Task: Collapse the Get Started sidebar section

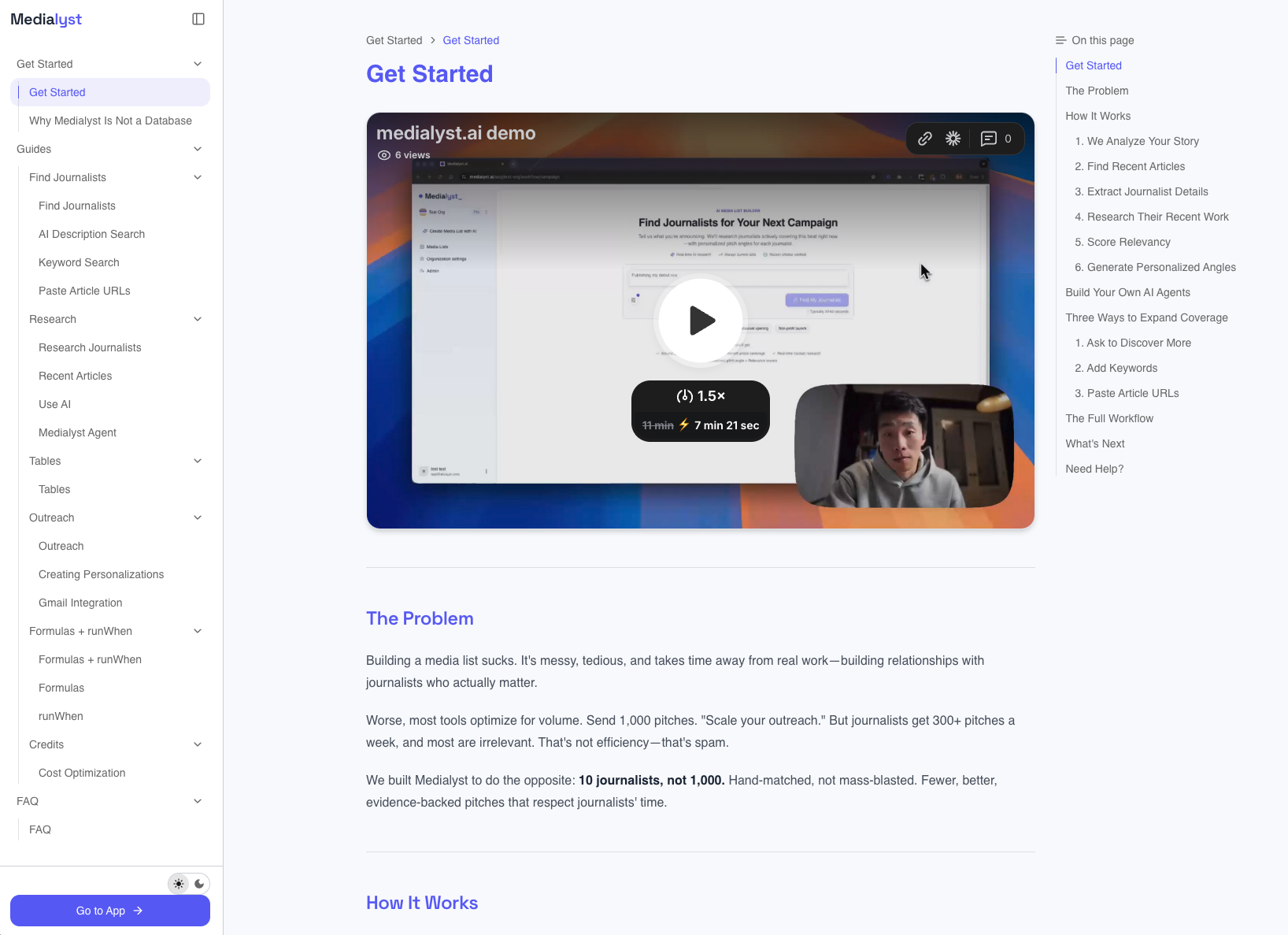Action: tap(198, 64)
